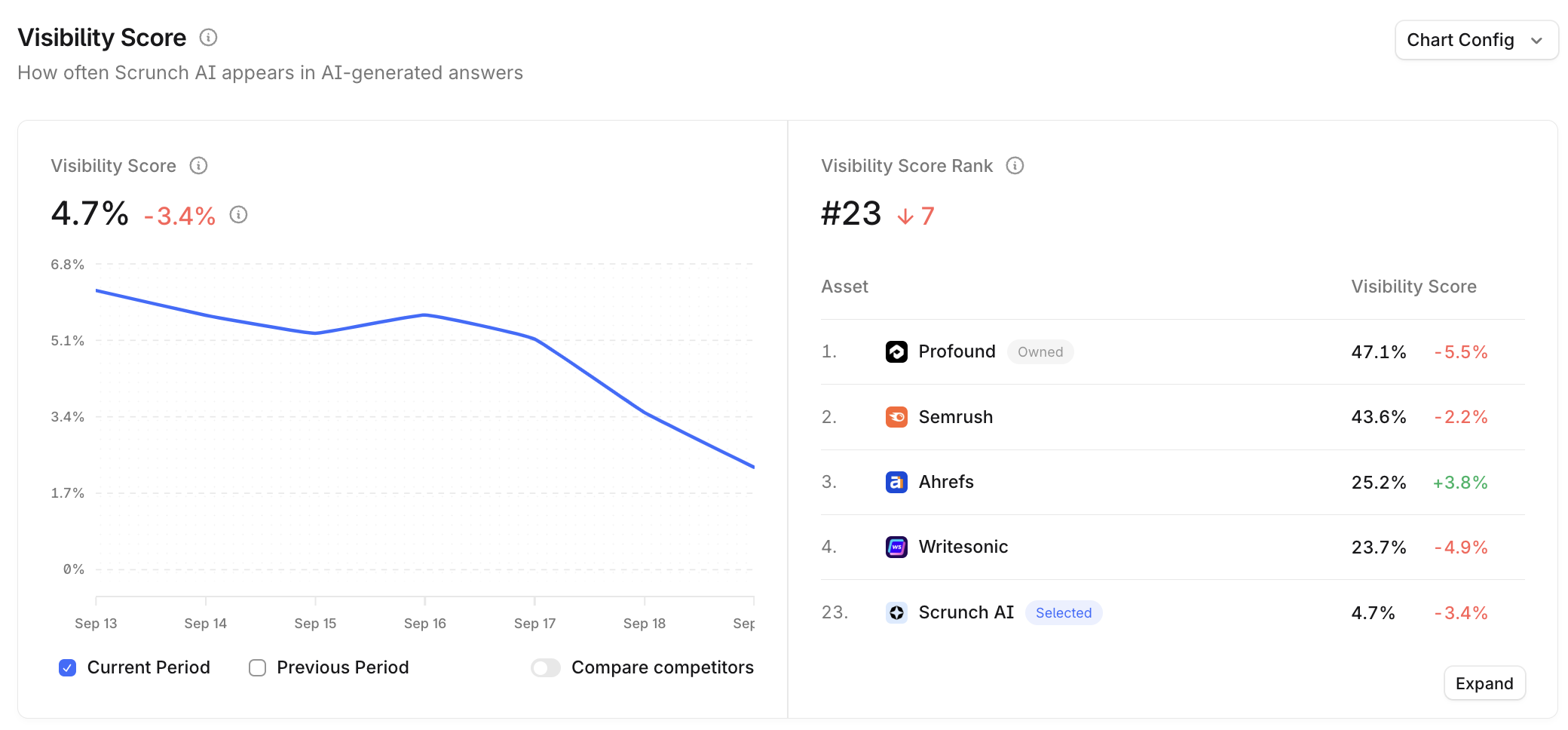This screenshot has width=1568, height=730.
Task: Expand the visibility rank table
Action: click(x=1484, y=683)
